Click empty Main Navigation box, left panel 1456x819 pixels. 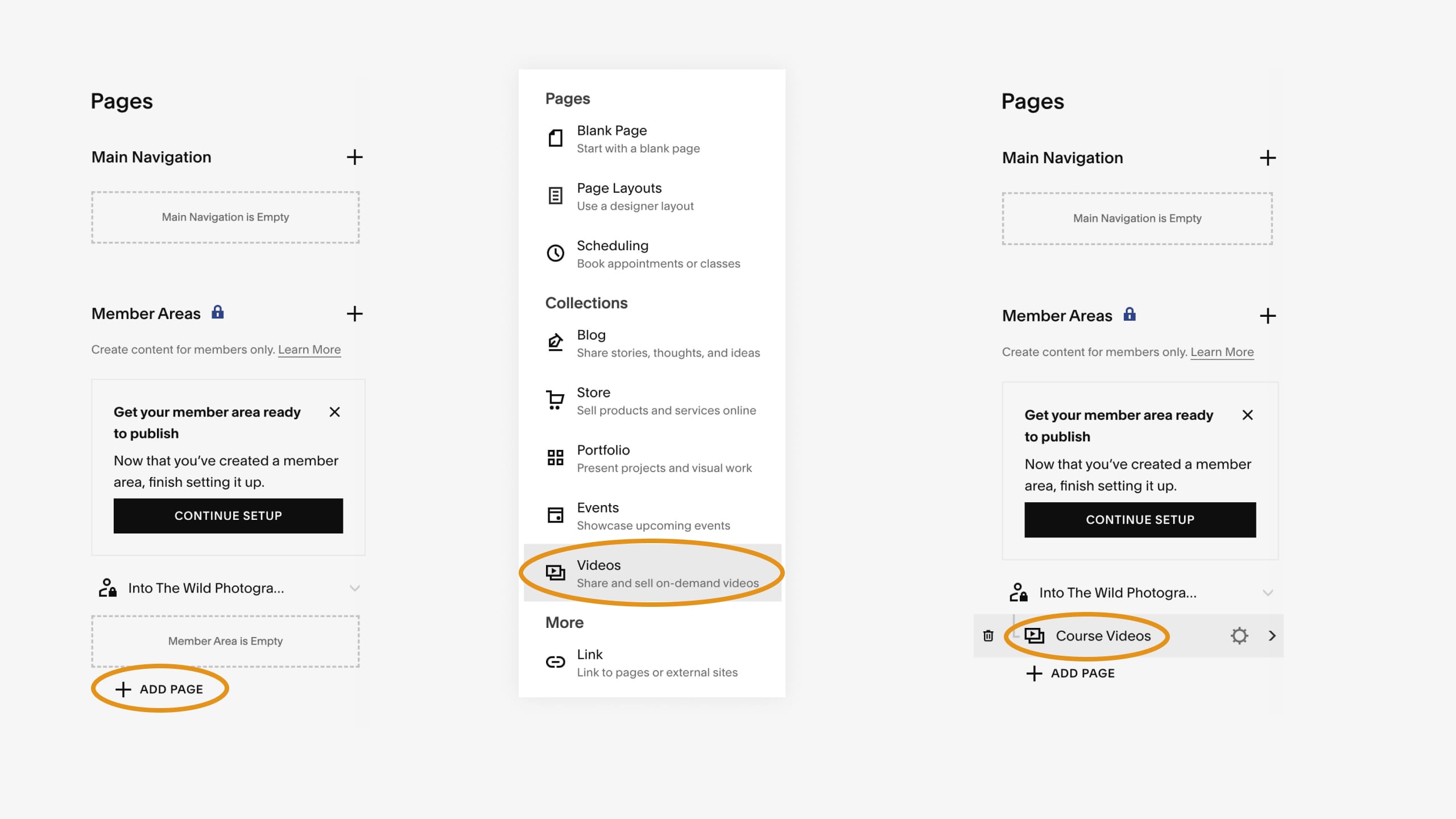click(x=225, y=217)
